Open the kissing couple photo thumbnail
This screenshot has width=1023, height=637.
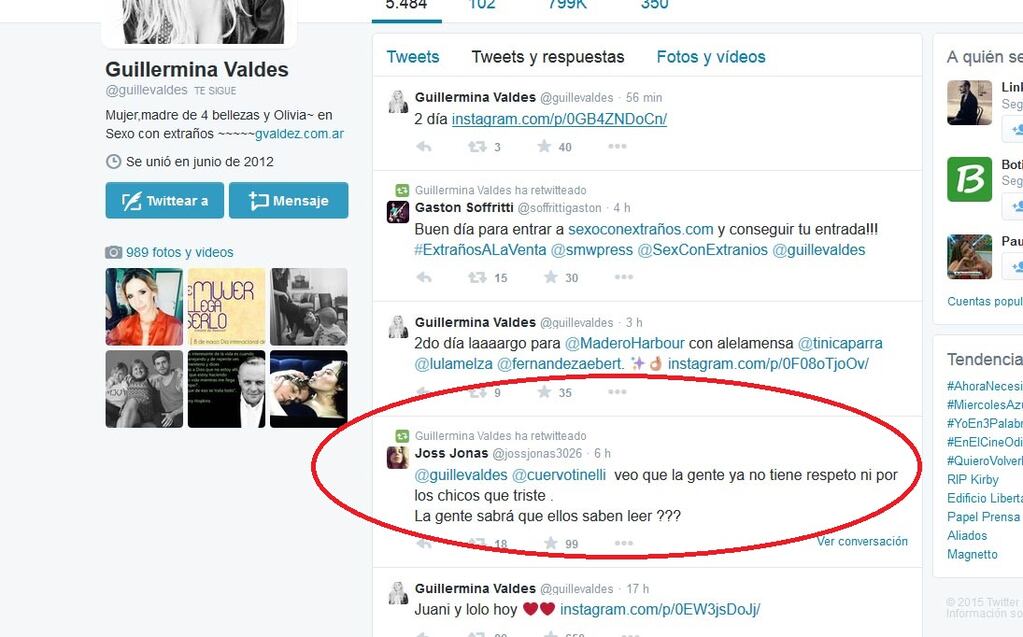pyautogui.click(x=309, y=389)
